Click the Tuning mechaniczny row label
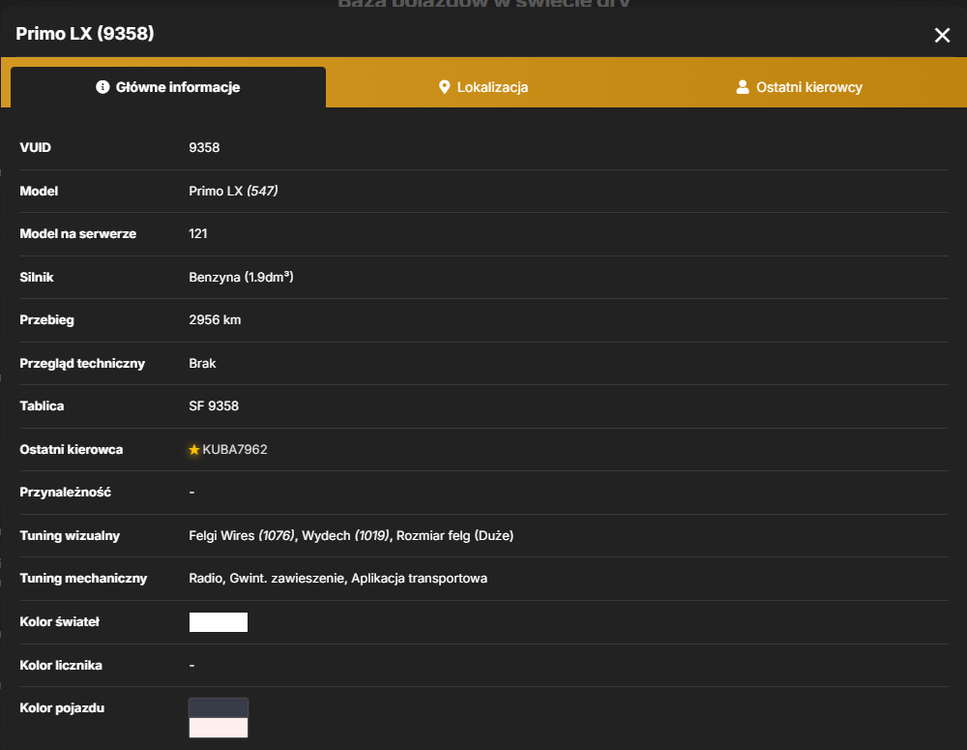967x750 pixels. [x=83, y=579]
